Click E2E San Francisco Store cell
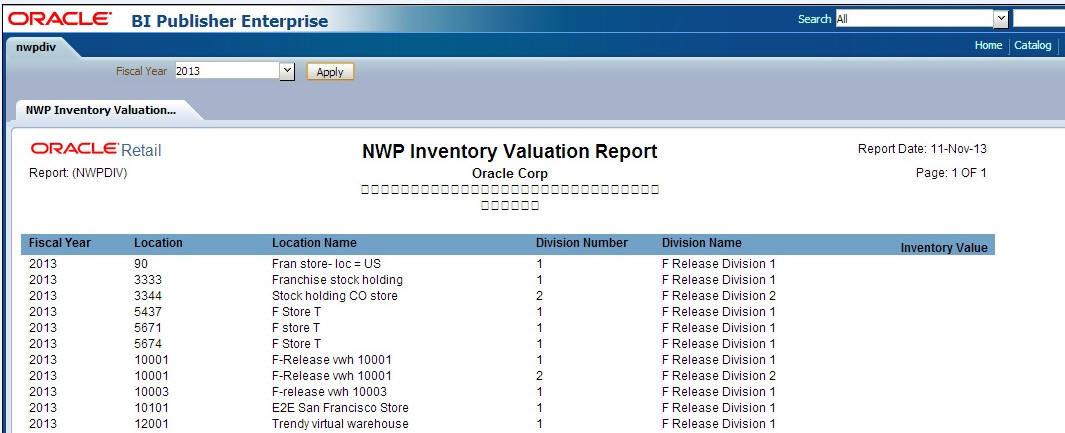Viewport: 1065px width, 433px height. click(340, 408)
